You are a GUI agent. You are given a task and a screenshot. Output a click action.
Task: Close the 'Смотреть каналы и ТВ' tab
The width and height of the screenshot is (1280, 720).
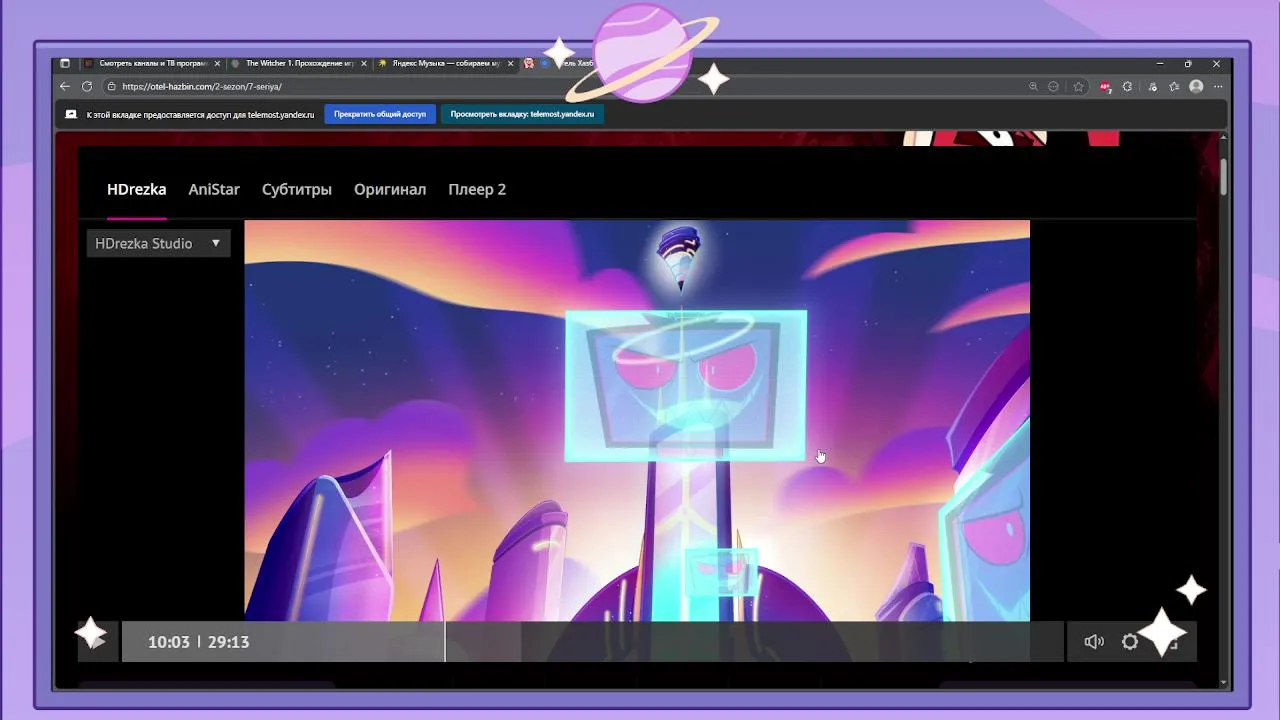[217, 63]
